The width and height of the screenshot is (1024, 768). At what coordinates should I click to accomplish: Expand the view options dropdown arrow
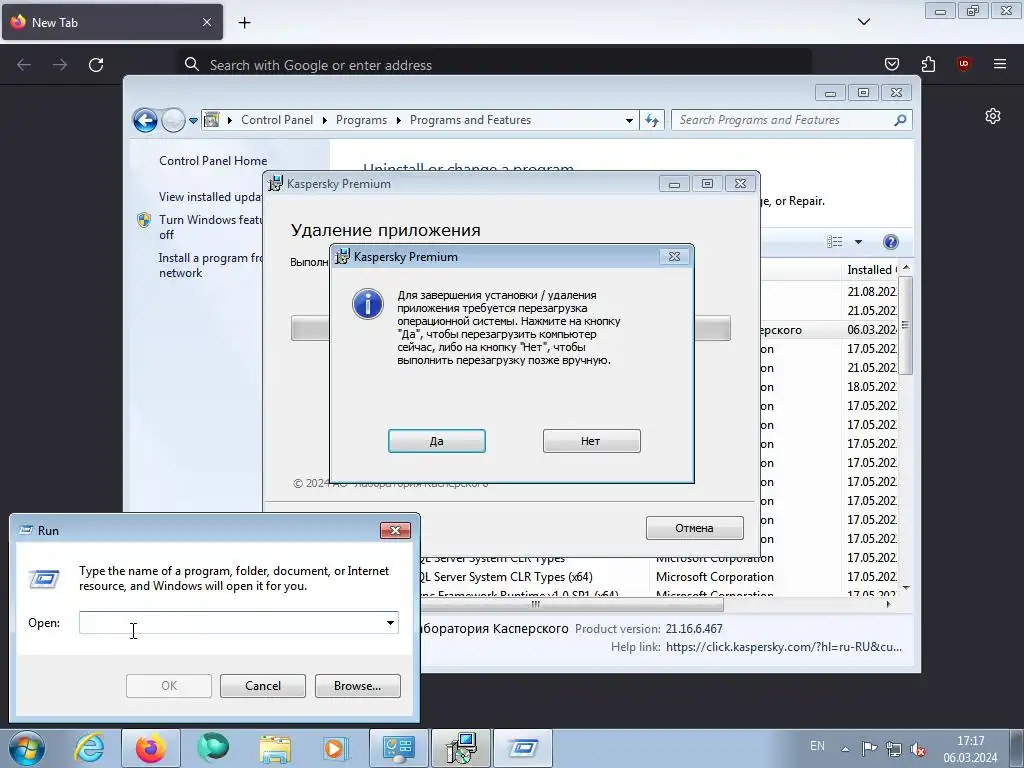pyautogui.click(x=858, y=242)
